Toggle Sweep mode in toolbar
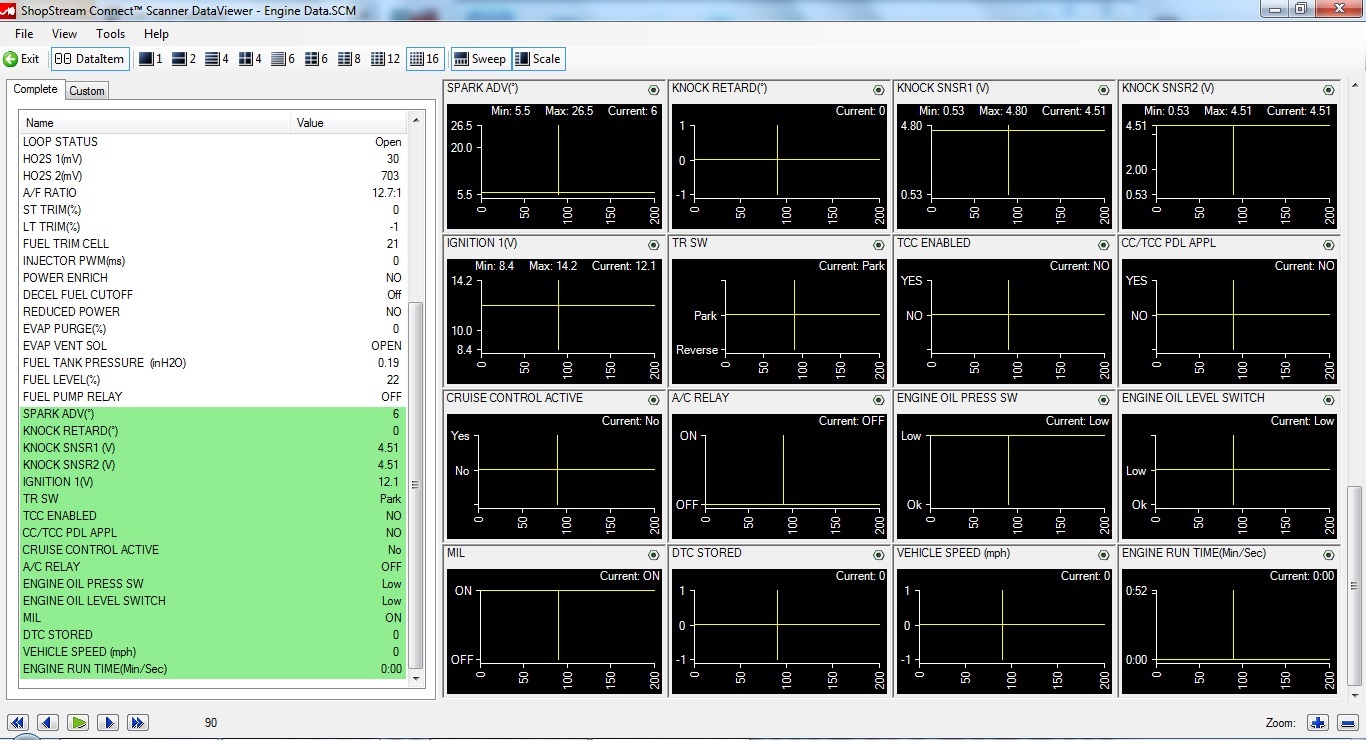 [481, 59]
